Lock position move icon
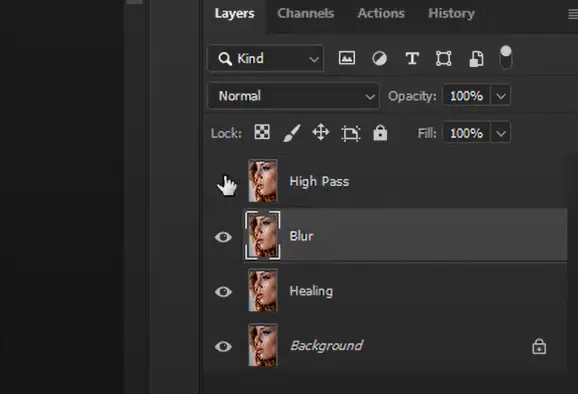The width and height of the screenshot is (578, 394). click(x=321, y=132)
